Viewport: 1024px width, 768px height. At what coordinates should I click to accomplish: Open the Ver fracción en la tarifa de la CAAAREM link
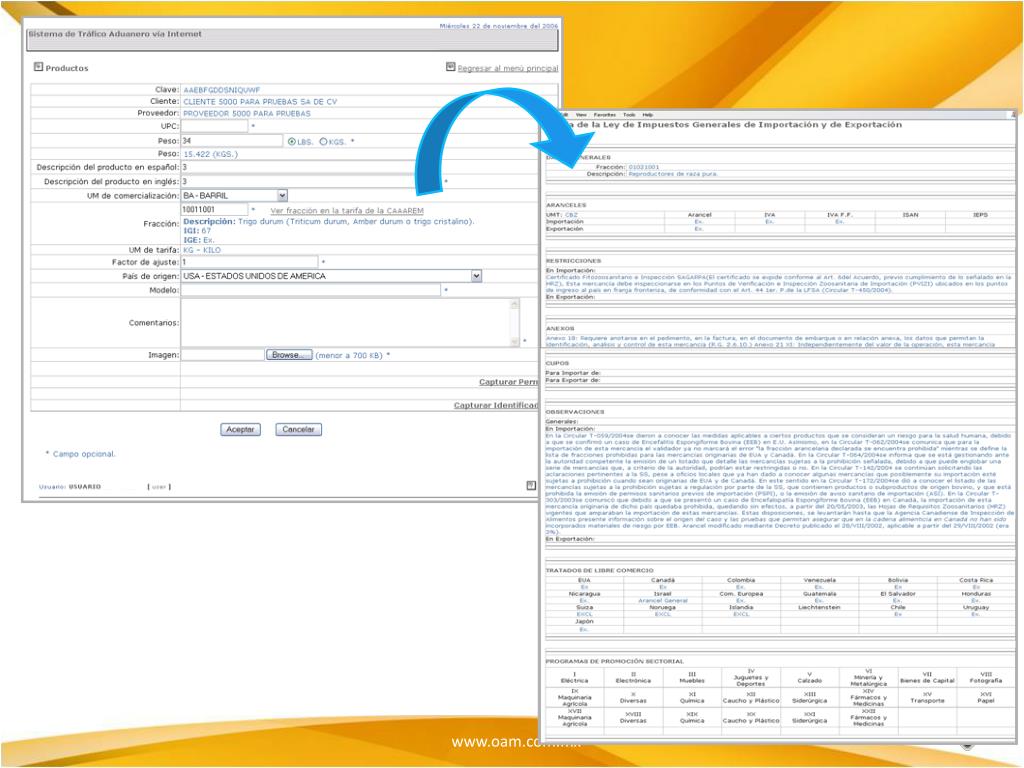click(x=347, y=210)
